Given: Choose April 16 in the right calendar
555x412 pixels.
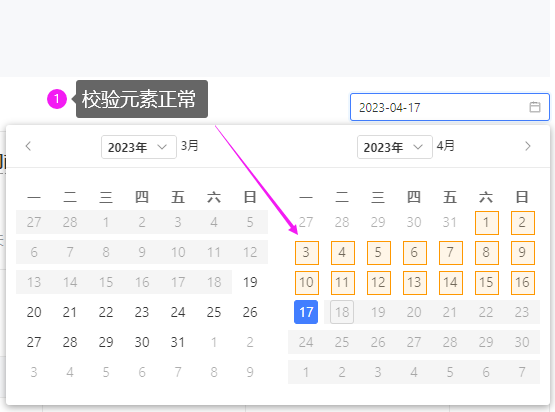Looking at the screenshot, I should pyautogui.click(x=523, y=283).
